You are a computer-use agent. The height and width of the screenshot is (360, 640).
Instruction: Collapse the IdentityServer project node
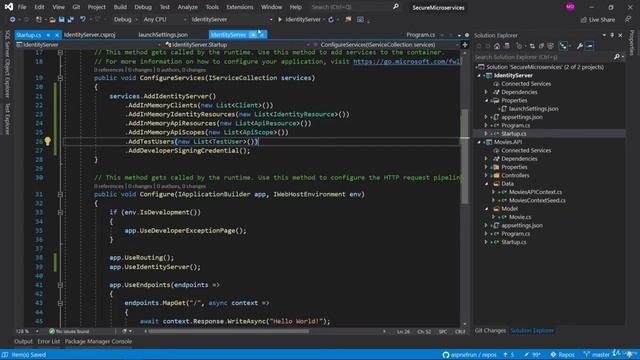coord(479,76)
